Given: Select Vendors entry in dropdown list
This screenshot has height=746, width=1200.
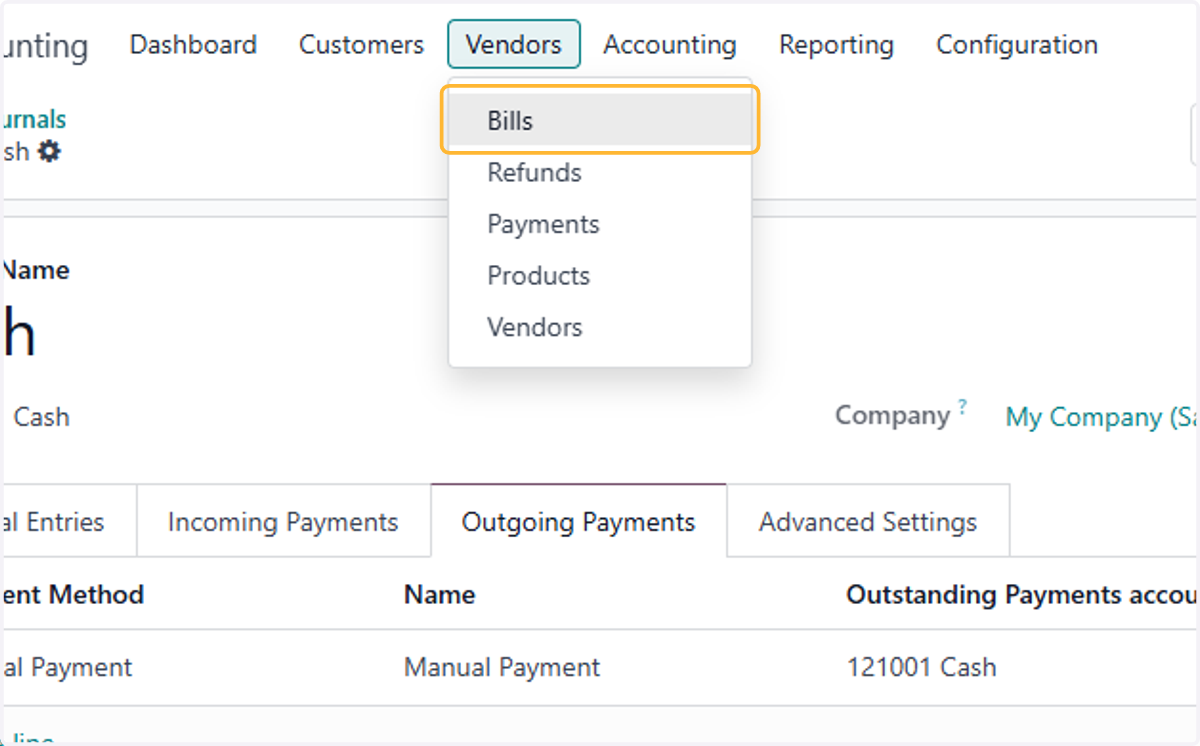Looking at the screenshot, I should [x=600, y=327].
